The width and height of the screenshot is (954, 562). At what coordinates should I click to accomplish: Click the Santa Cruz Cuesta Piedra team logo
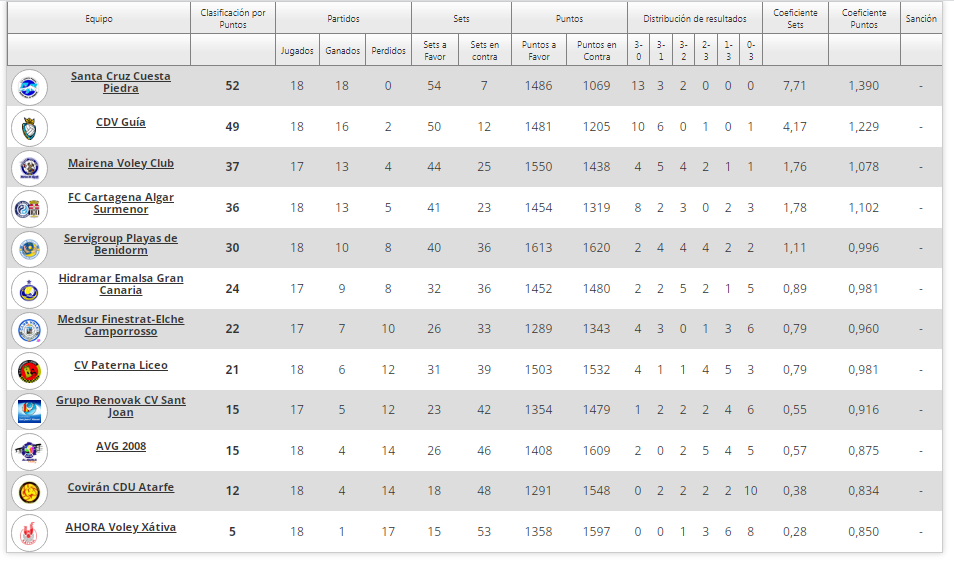coord(29,88)
